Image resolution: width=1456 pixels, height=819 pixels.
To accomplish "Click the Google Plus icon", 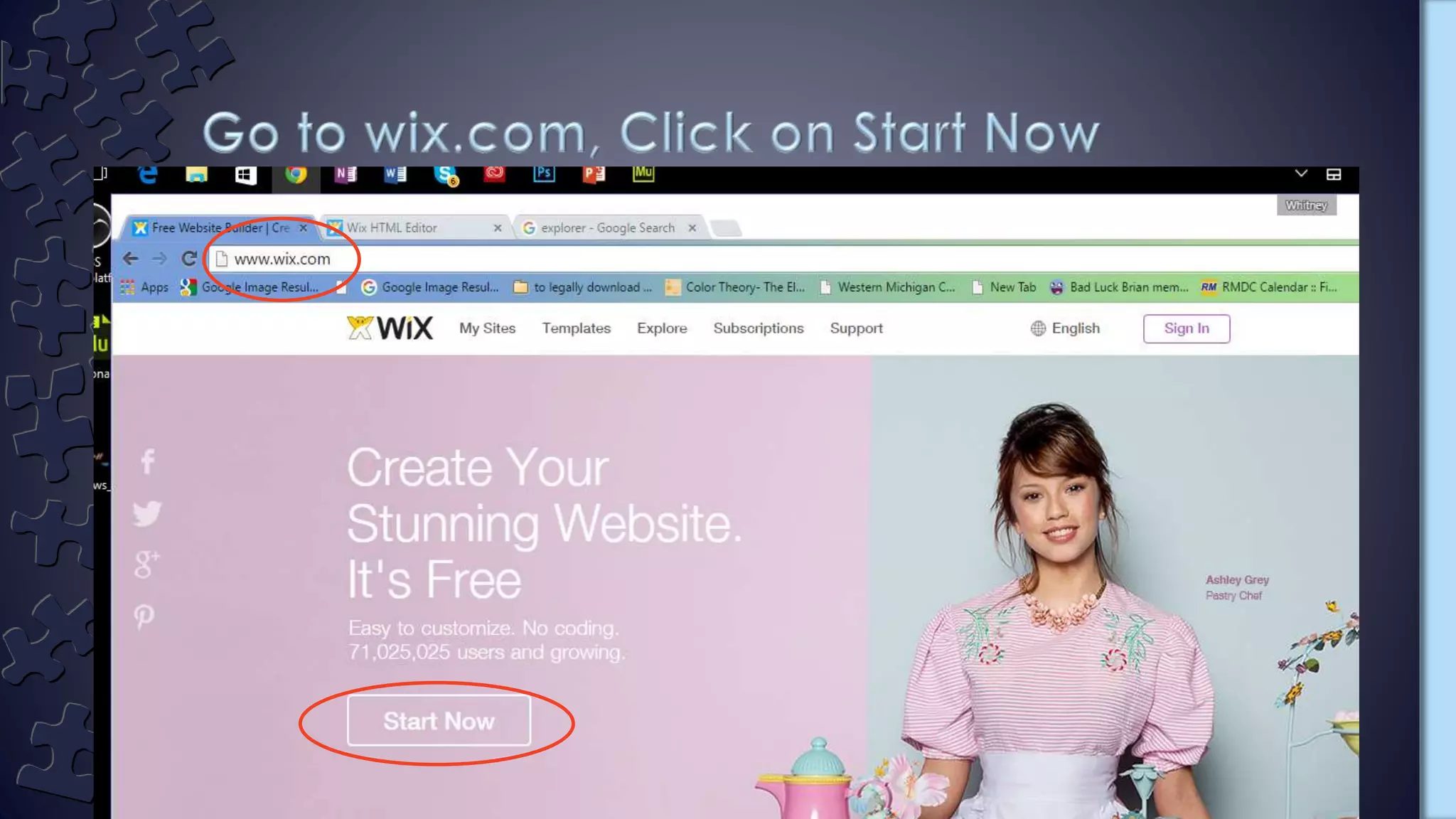I will click(x=146, y=564).
